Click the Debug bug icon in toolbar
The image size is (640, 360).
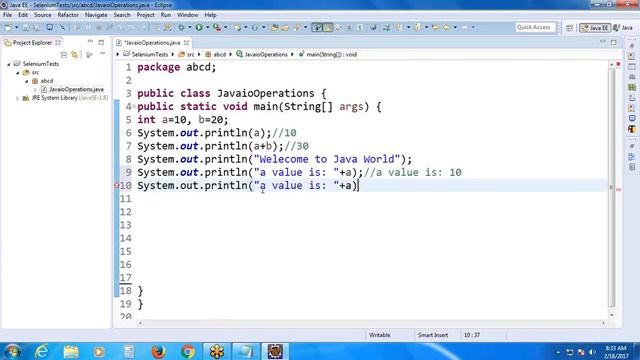[181, 27]
